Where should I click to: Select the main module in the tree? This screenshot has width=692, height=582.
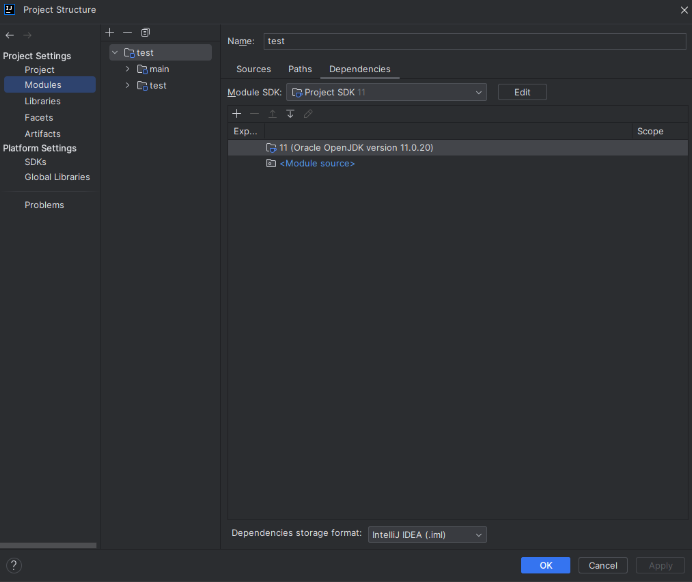coord(159,69)
